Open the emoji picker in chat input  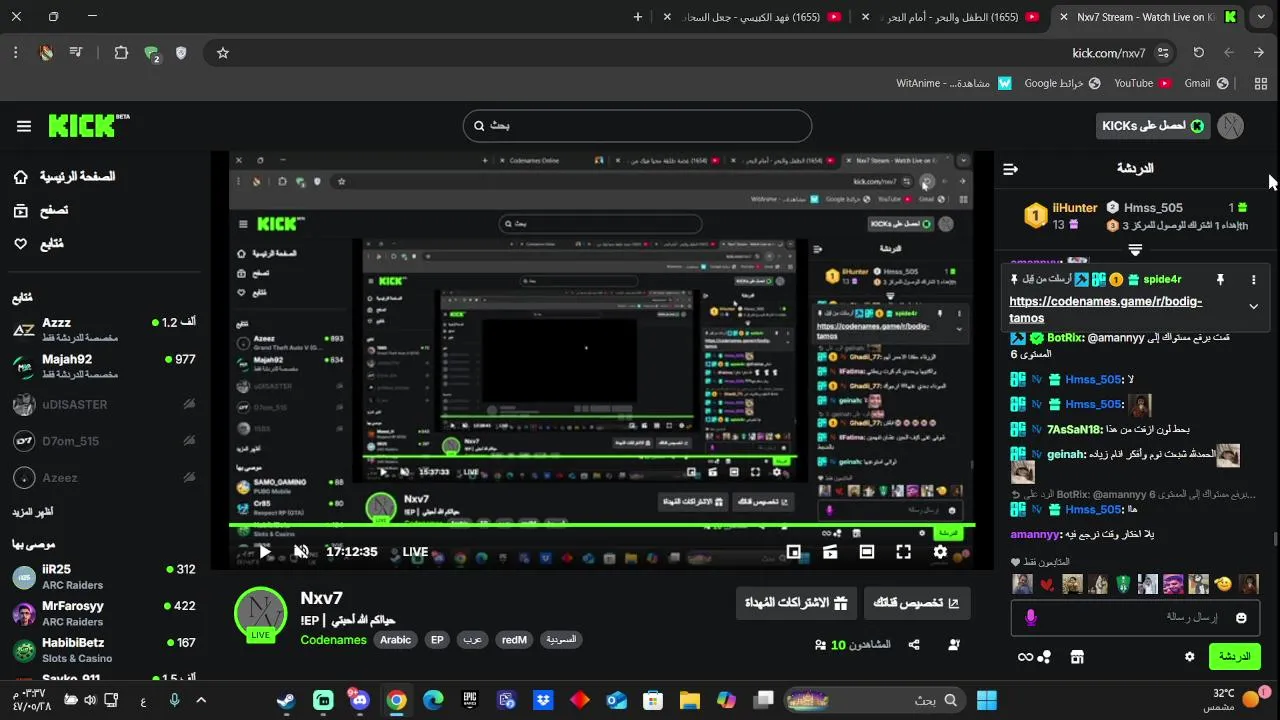(1241, 618)
